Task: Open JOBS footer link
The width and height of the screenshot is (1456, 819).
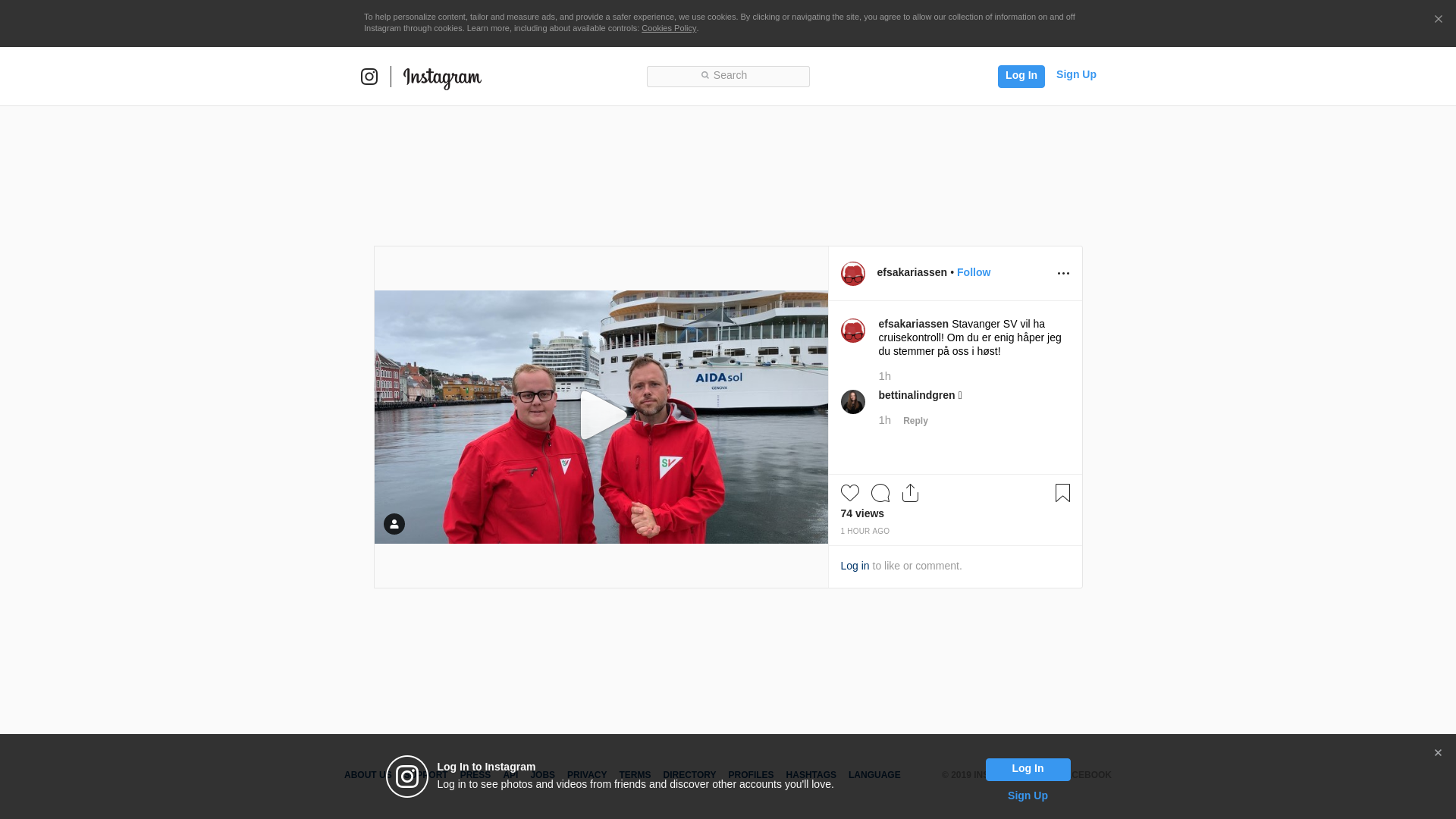Action: (x=542, y=775)
